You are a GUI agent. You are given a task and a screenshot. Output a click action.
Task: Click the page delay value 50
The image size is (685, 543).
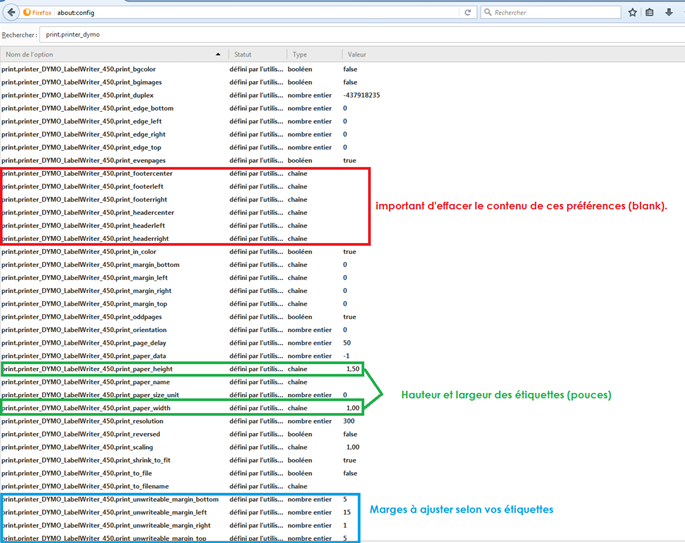pos(347,343)
